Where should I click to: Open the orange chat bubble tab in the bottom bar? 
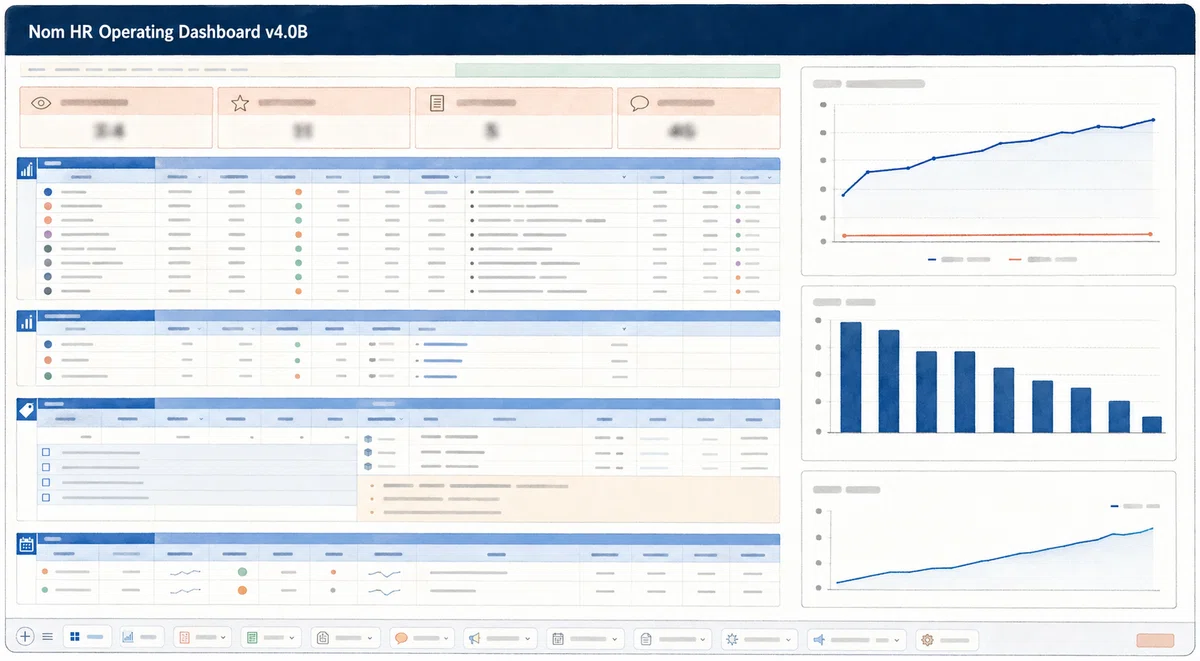(422, 637)
